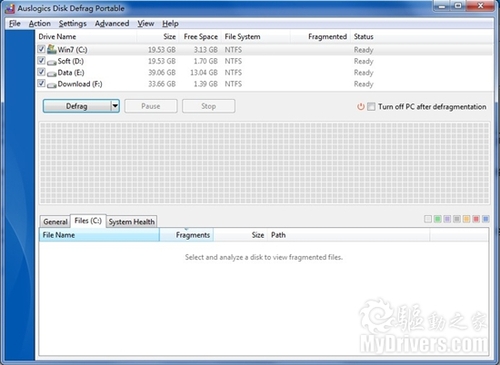Screen dimensions: 500x365
Task: Click the Data (E:) drive icon
Action: pyautogui.click(x=52, y=73)
